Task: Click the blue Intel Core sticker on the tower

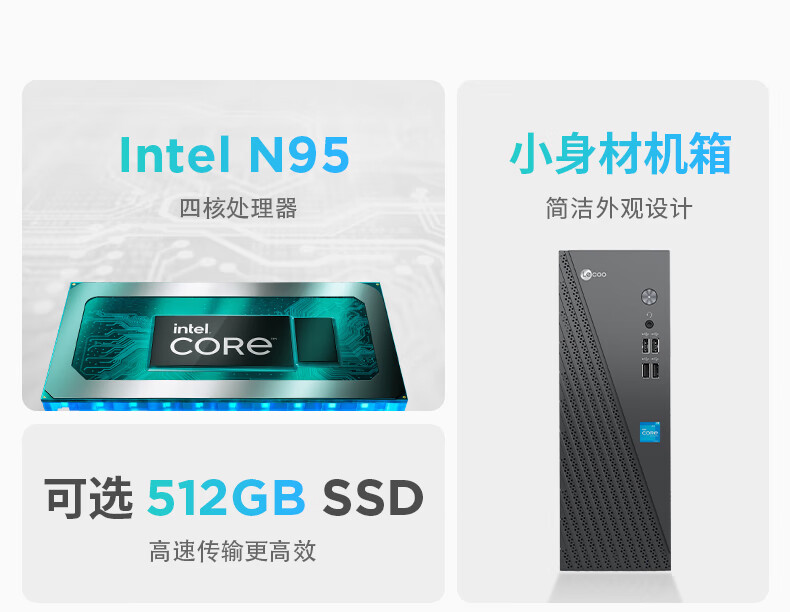Action: click(649, 432)
